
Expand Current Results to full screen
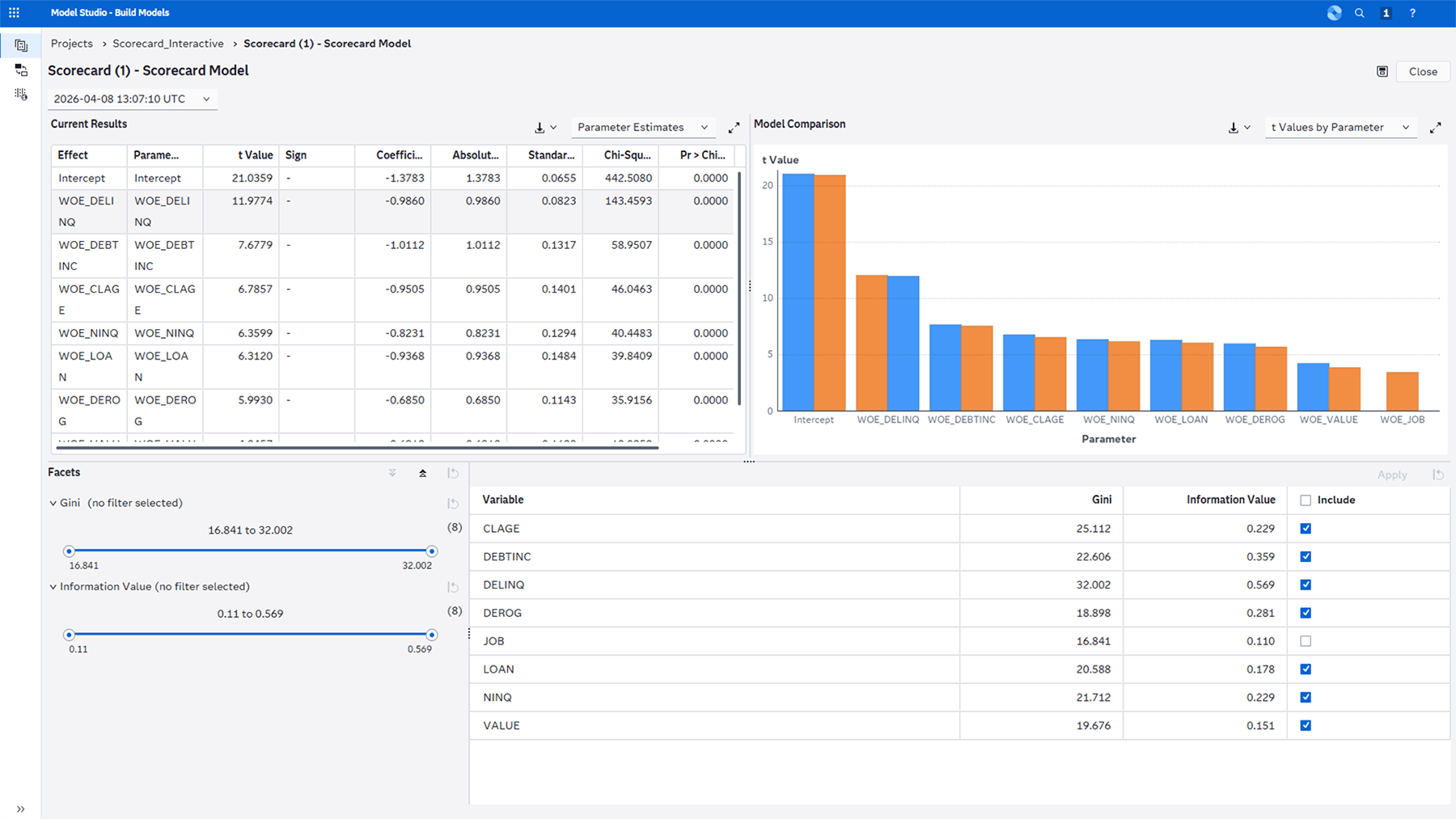(734, 127)
